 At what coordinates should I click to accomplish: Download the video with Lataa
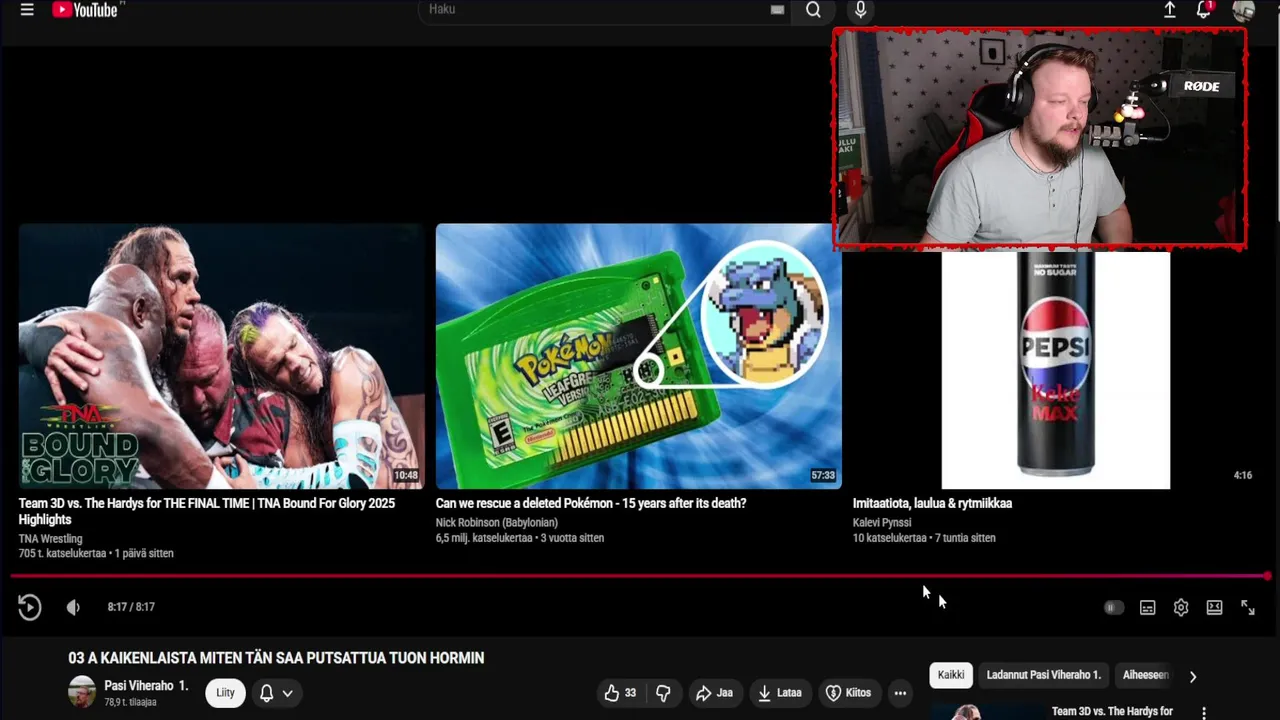[x=779, y=693]
